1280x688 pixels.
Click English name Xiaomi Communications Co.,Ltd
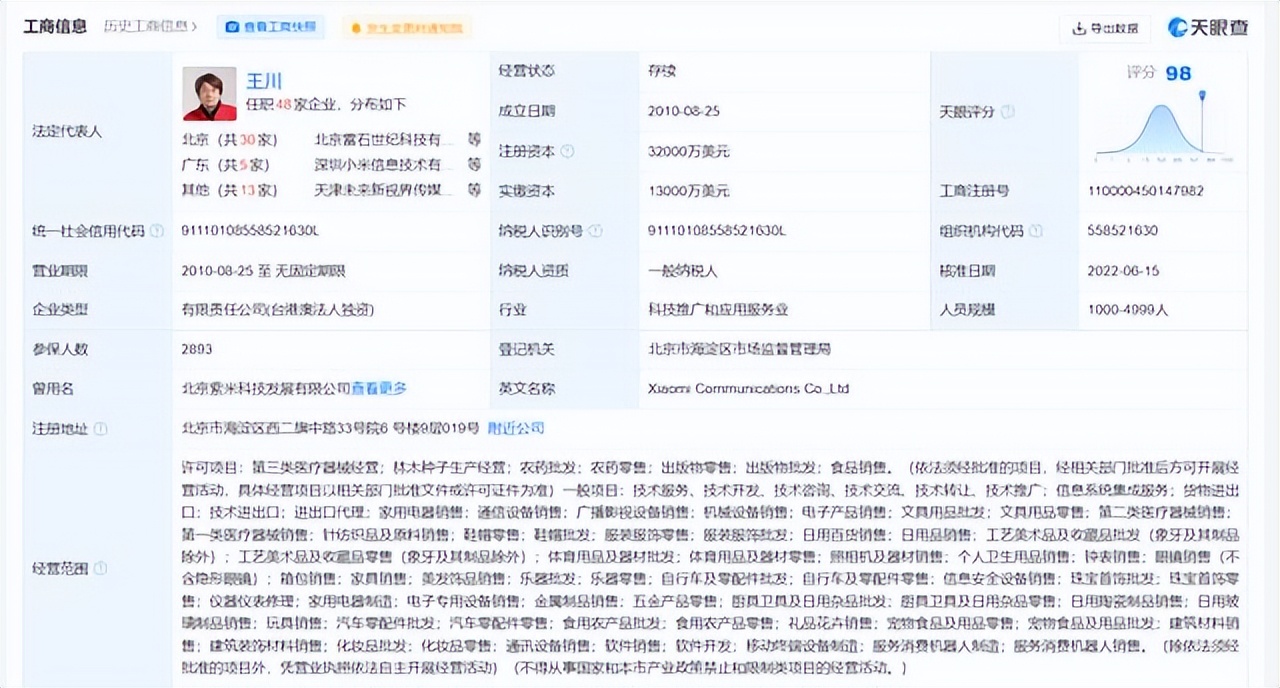pos(748,388)
